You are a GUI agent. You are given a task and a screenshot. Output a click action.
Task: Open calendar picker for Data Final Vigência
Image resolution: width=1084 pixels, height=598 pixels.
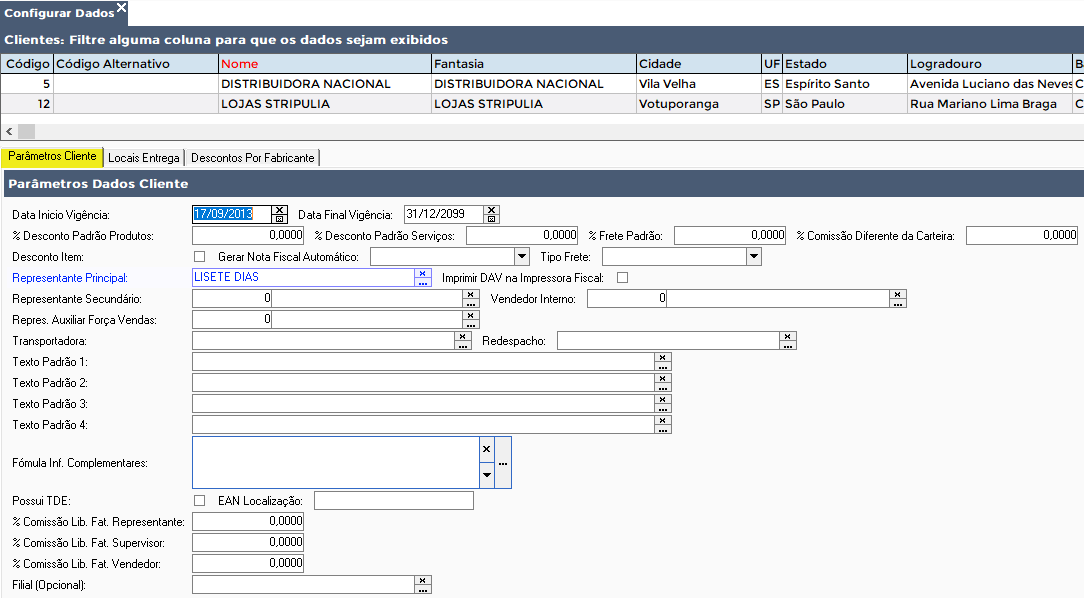492,218
